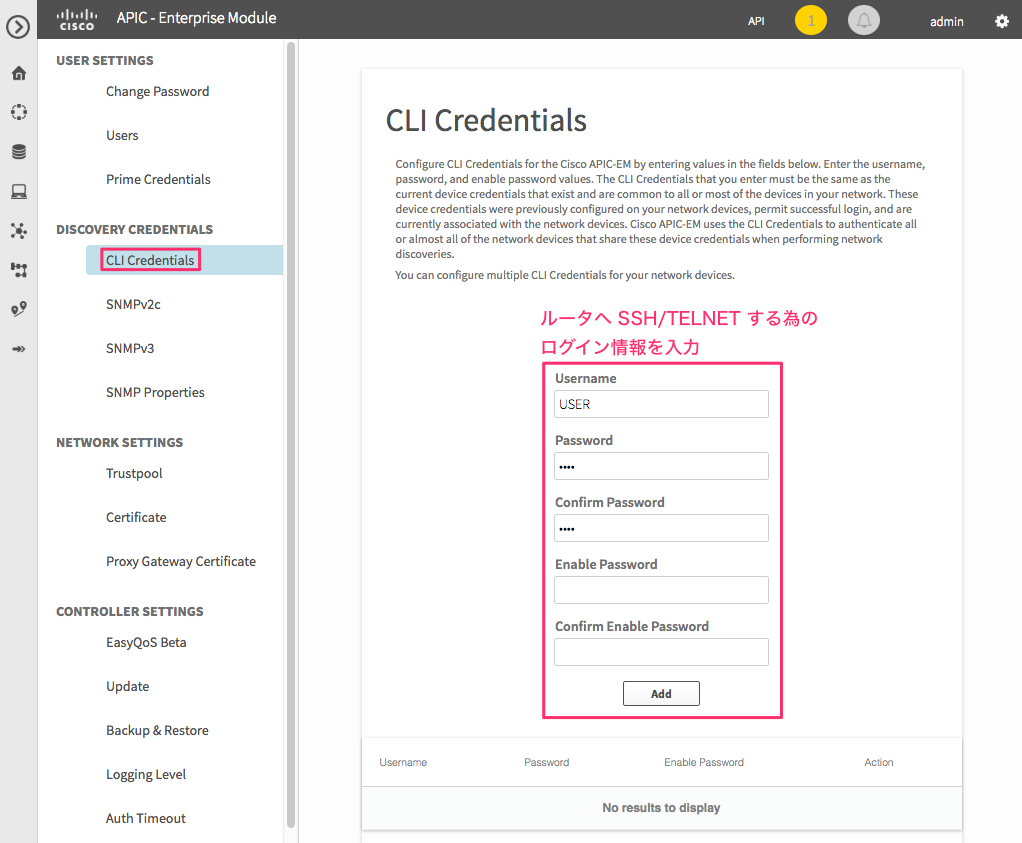
Task: Open Discovery via the dashed circle icon
Action: [19, 112]
